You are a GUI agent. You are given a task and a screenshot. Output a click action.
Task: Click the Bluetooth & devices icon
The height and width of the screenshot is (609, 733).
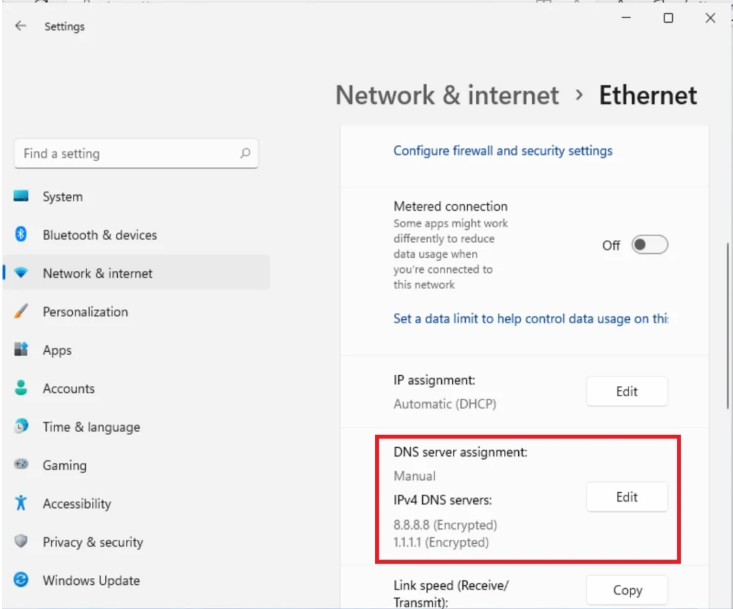(x=21, y=235)
